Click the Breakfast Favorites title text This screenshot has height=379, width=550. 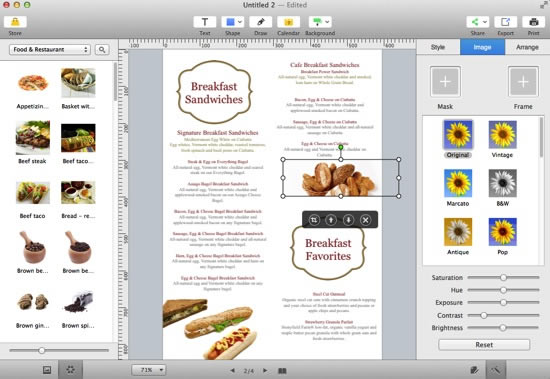pyautogui.click(x=328, y=250)
